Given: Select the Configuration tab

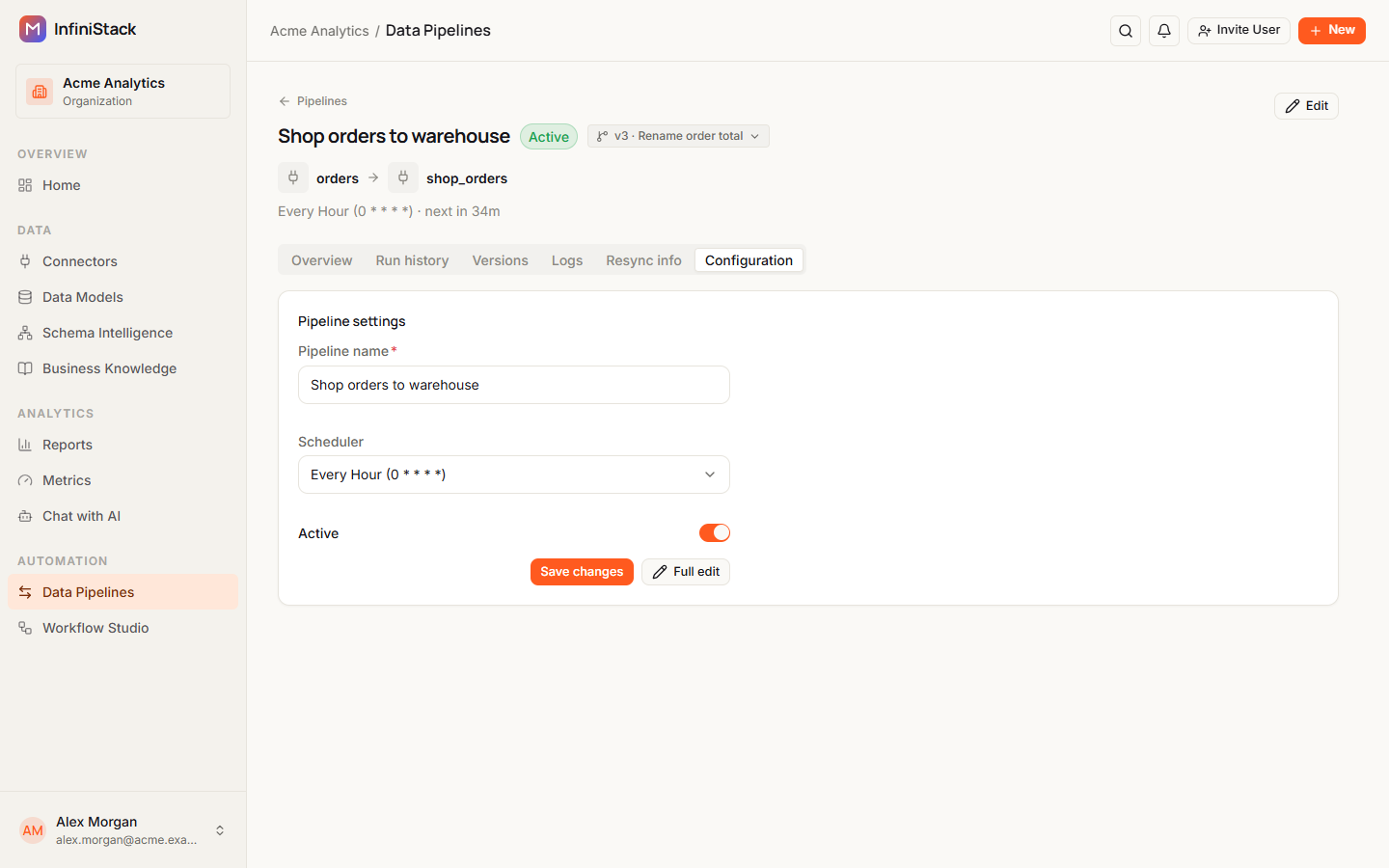Looking at the screenshot, I should tap(749, 260).
